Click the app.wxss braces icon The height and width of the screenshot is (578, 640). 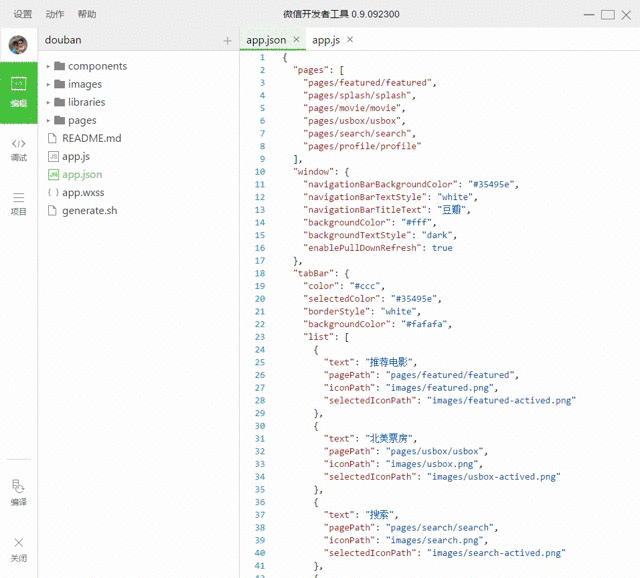[x=53, y=192]
